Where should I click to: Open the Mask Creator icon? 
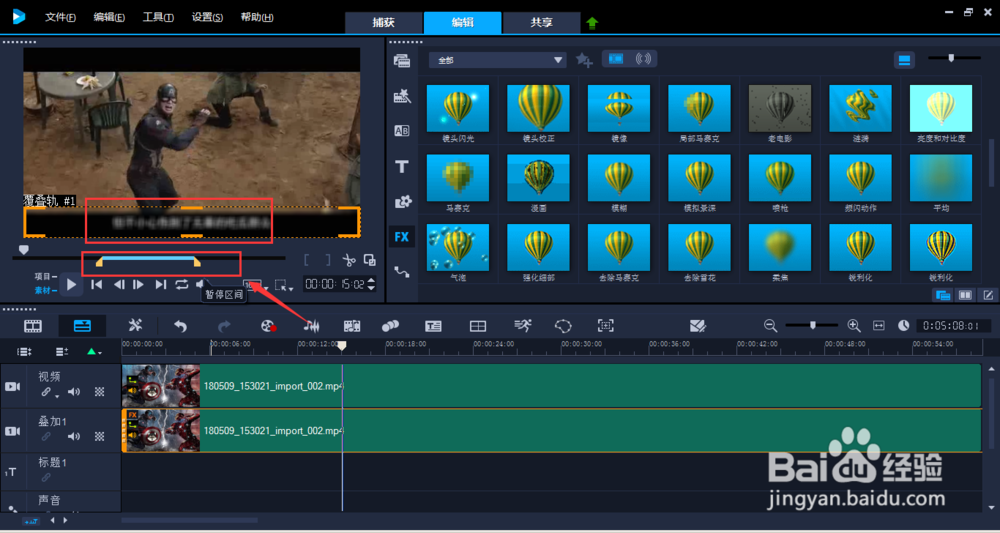[x=563, y=326]
